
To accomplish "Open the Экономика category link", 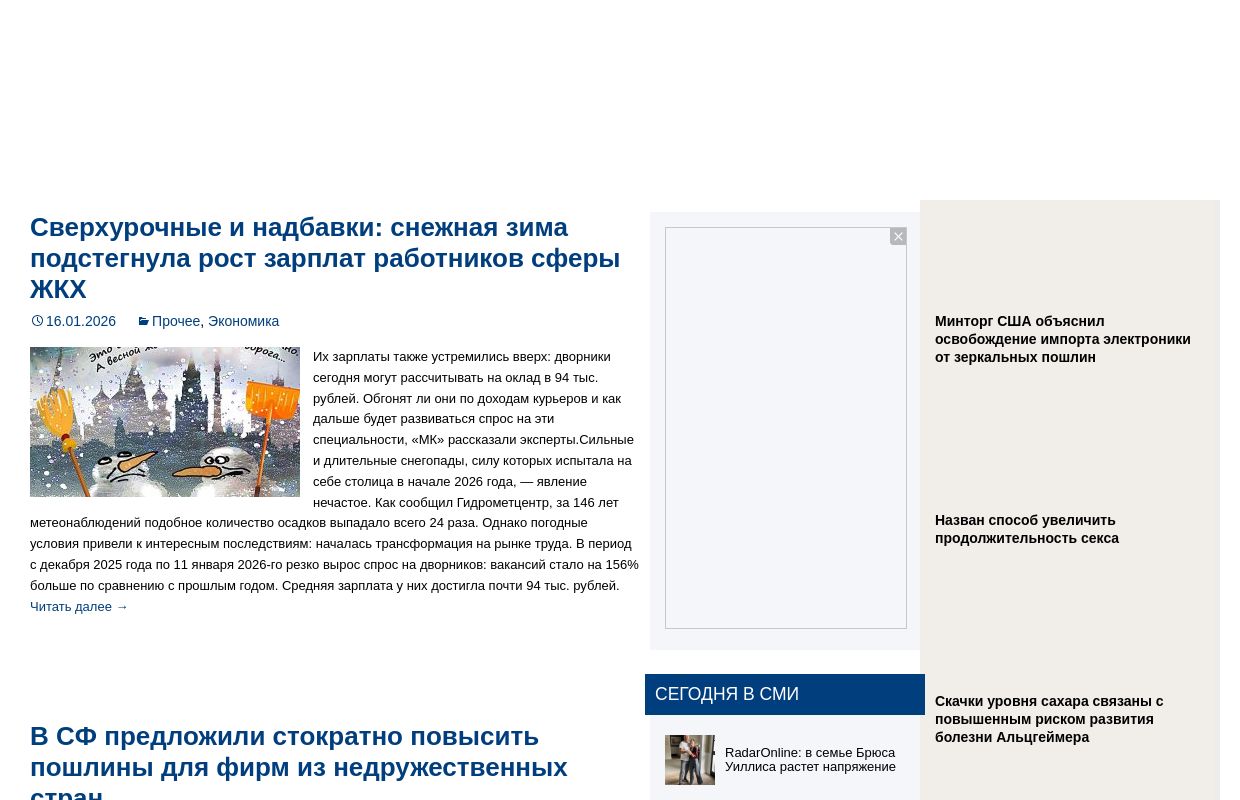I will pyautogui.click(x=243, y=321).
